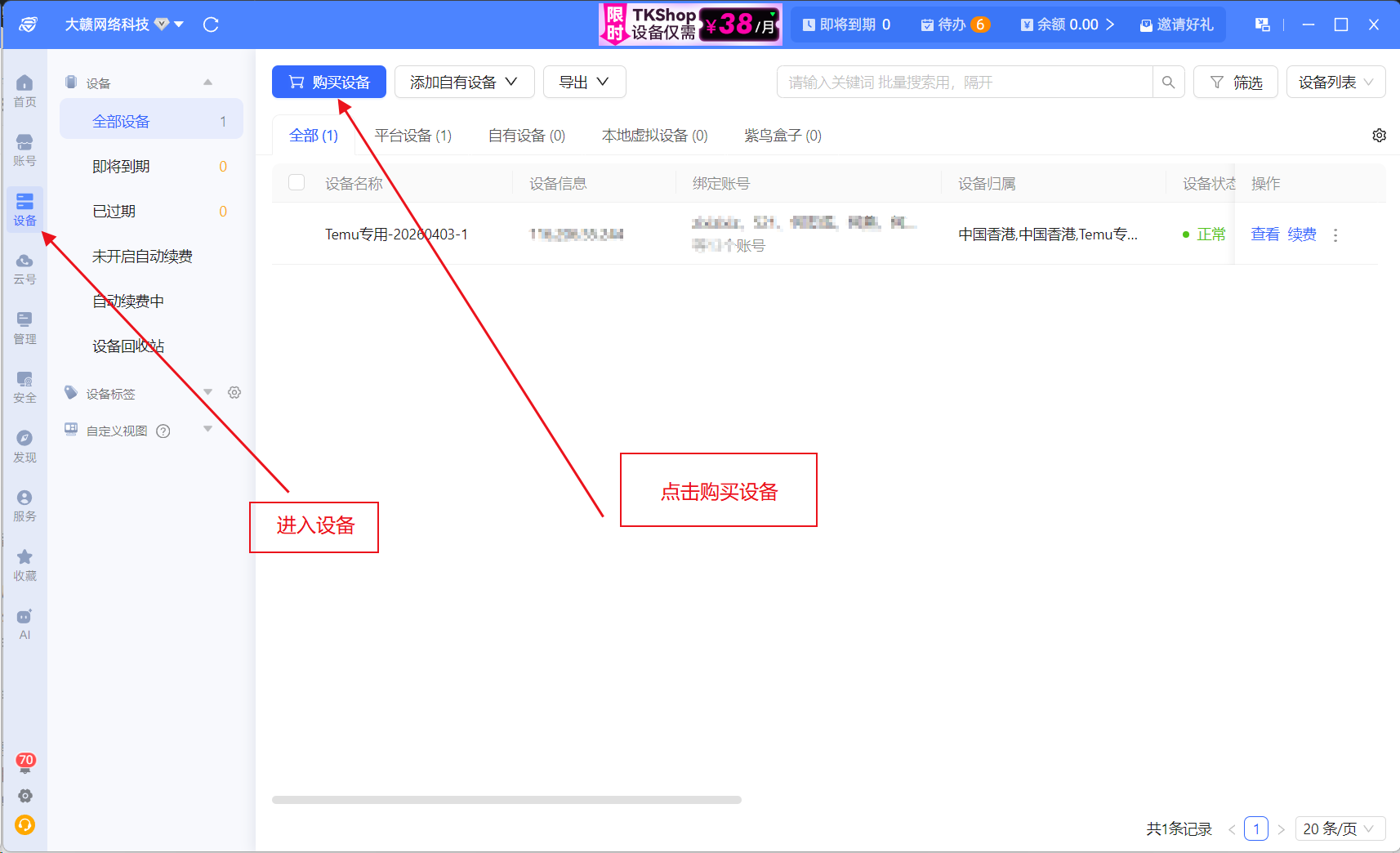This screenshot has width=1400, height=853.
Task: Click the 绑定账号 column header
Action: [x=721, y=184]
